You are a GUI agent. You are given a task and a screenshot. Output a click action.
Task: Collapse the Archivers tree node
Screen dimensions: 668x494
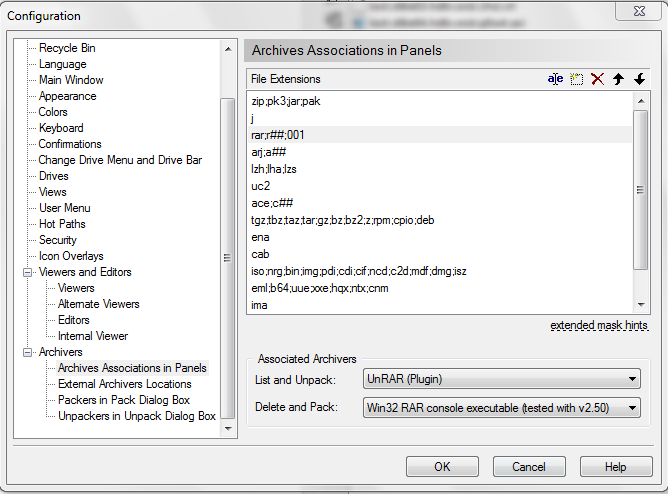coord(28,352)
